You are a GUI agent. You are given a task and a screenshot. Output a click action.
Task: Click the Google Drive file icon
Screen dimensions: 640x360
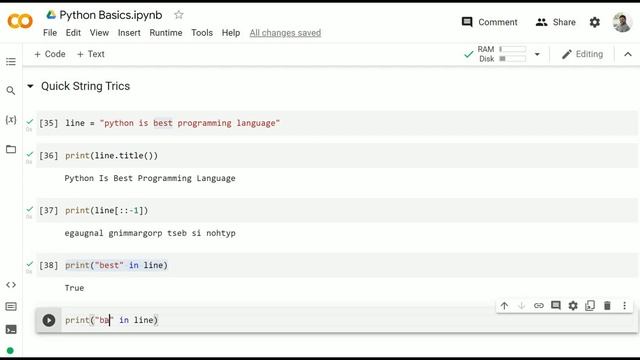51,15
